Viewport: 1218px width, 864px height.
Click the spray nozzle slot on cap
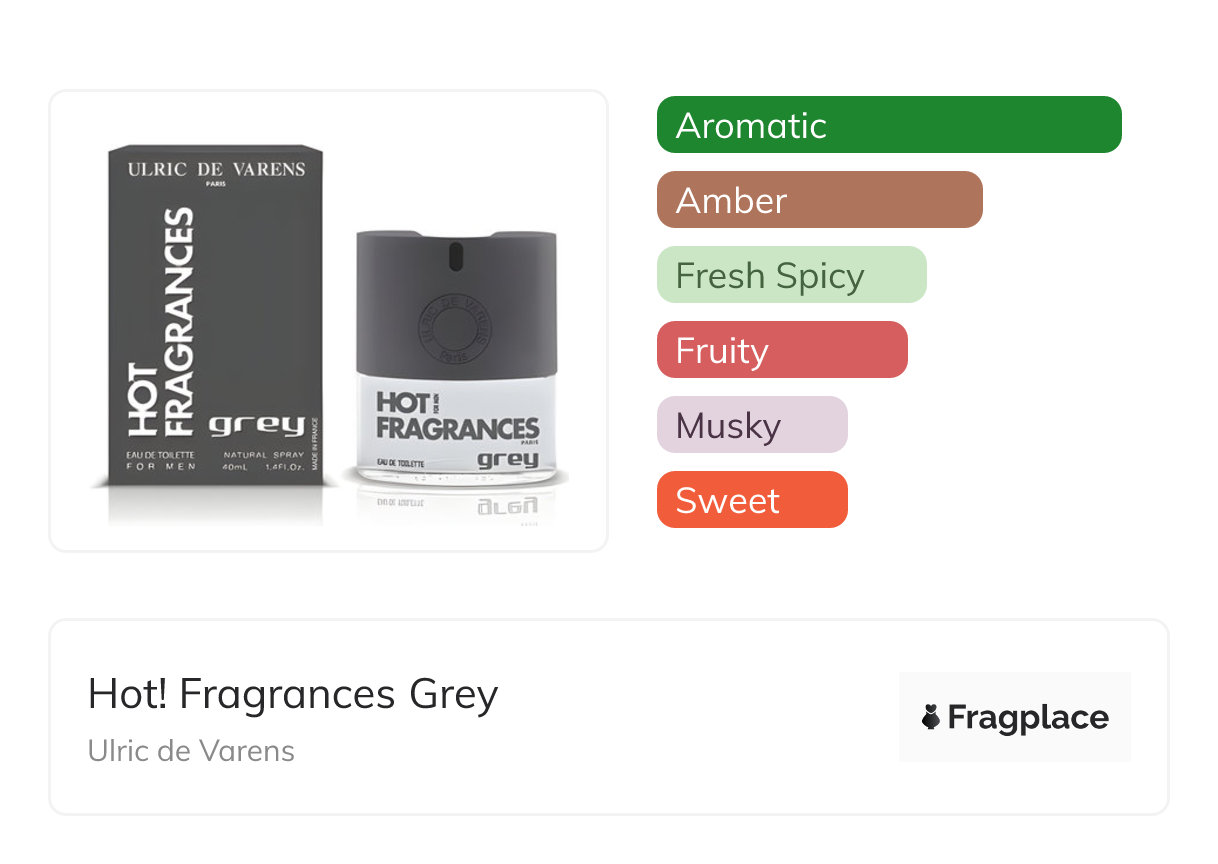(x=456, y=258)
